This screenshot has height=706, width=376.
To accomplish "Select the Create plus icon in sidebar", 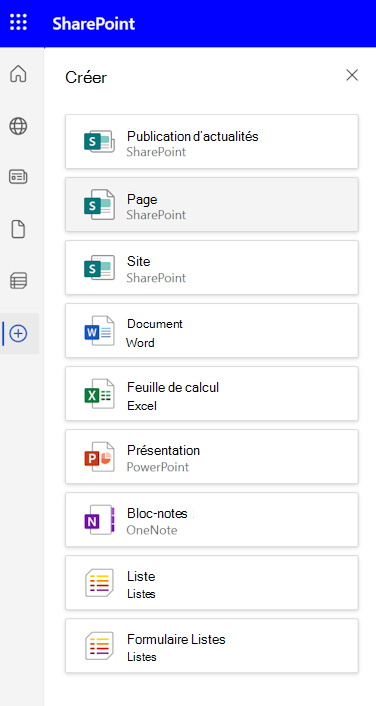I will 18,334.
